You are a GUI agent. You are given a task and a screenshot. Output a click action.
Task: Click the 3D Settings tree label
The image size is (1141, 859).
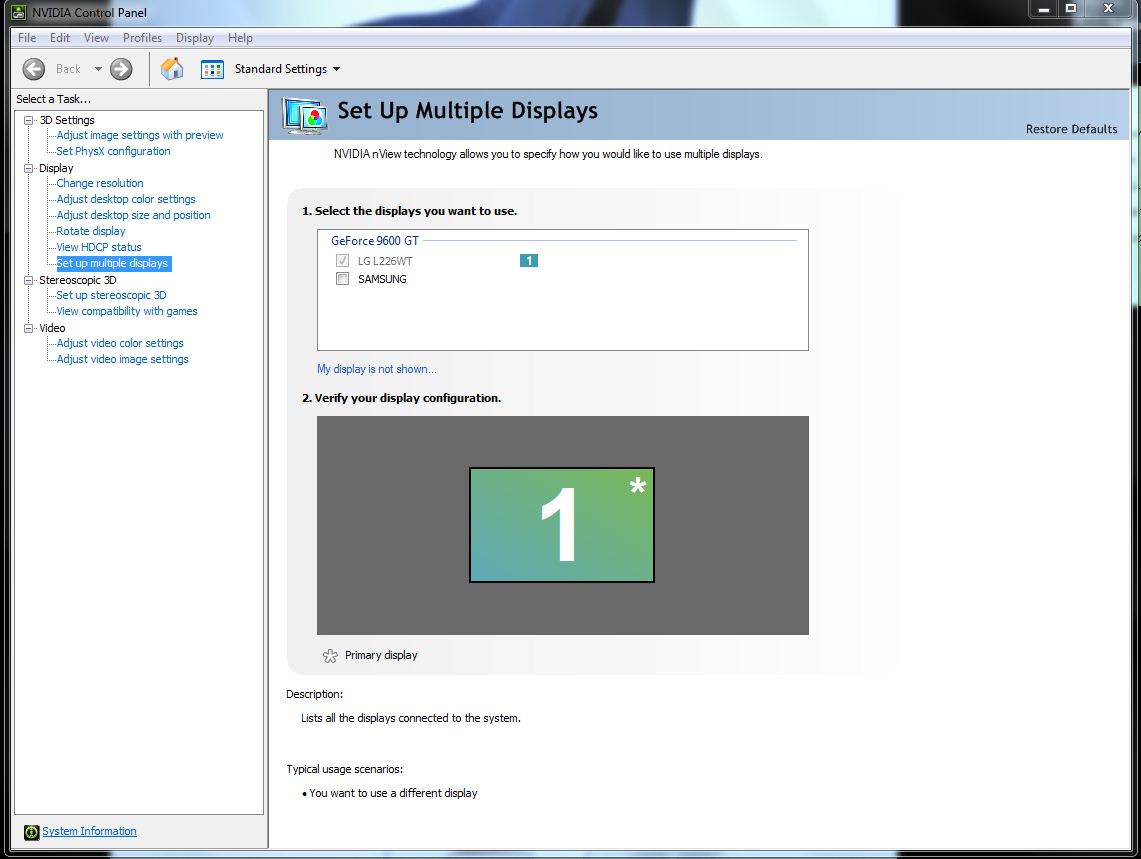tap(67, 120)
